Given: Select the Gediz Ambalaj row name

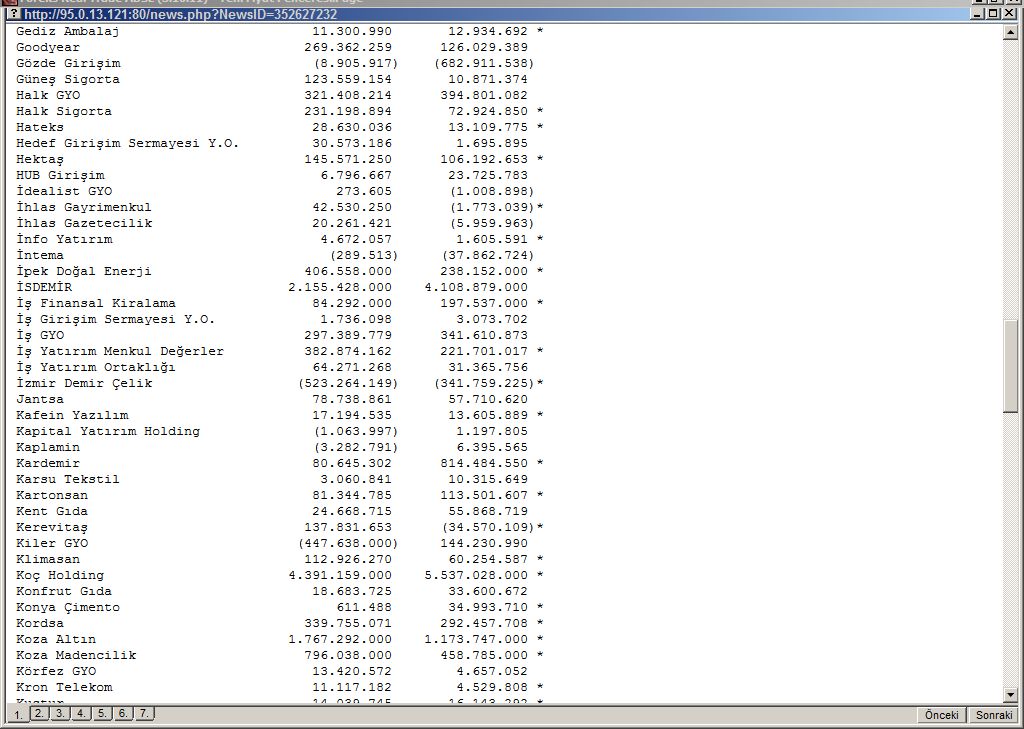Looking at the screenshot, I should click(68, 31).
